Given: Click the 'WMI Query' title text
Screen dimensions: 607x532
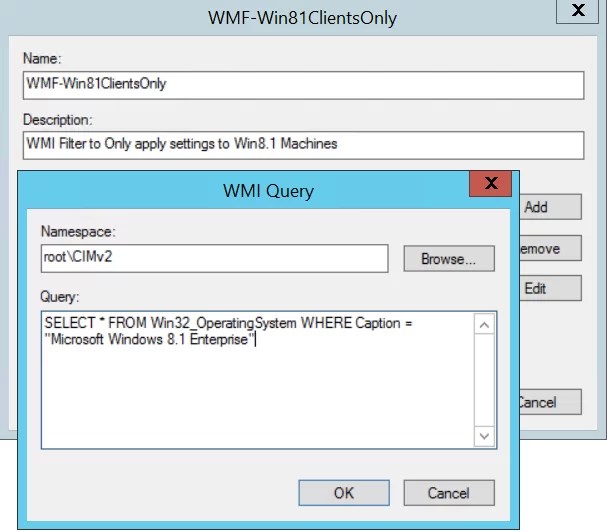Looking at the screenshot, I should click(268, 191).
